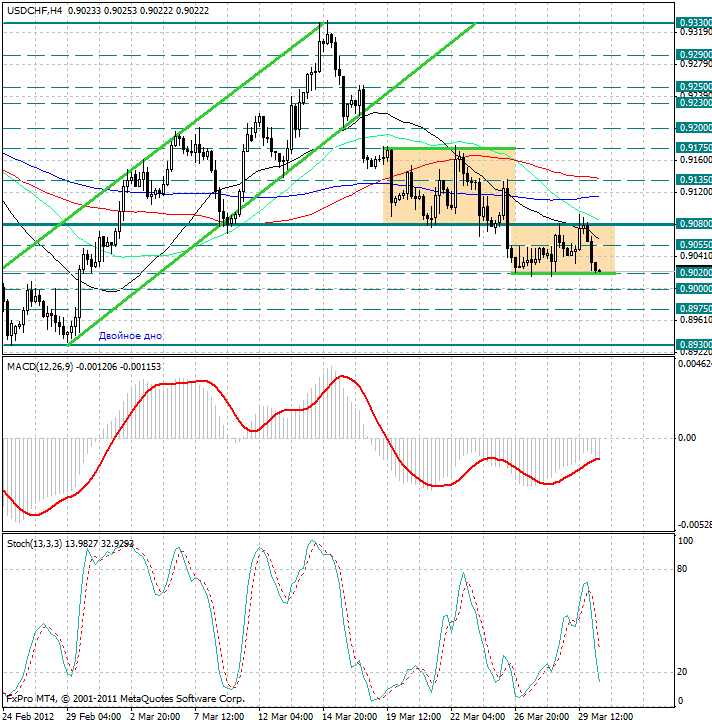This screenshot has width=712, height=724.
Task: Click the '7 Mar 12:00' time label
Action: (219, 717)
